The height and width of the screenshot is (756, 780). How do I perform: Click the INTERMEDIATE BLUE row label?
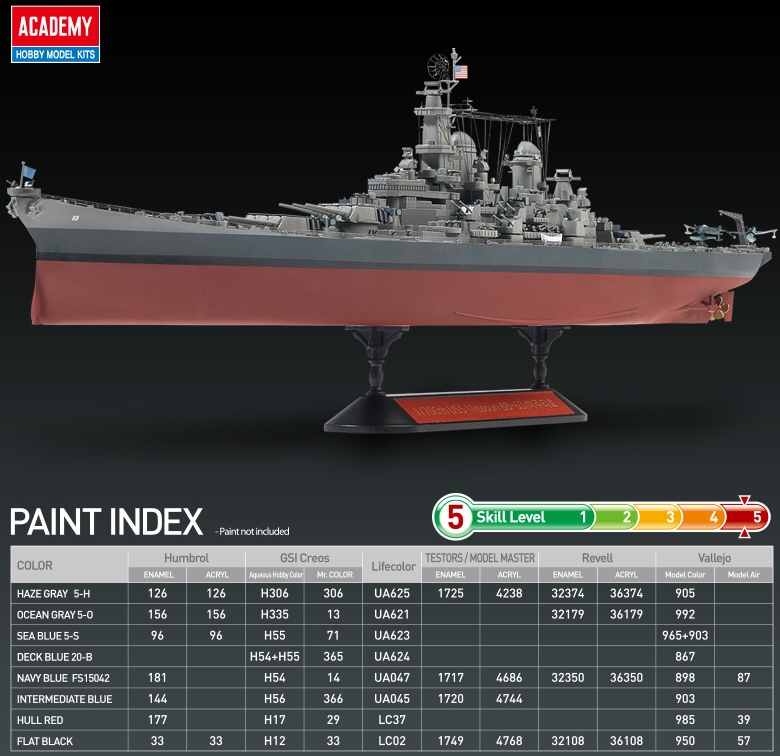pos(64,699)
